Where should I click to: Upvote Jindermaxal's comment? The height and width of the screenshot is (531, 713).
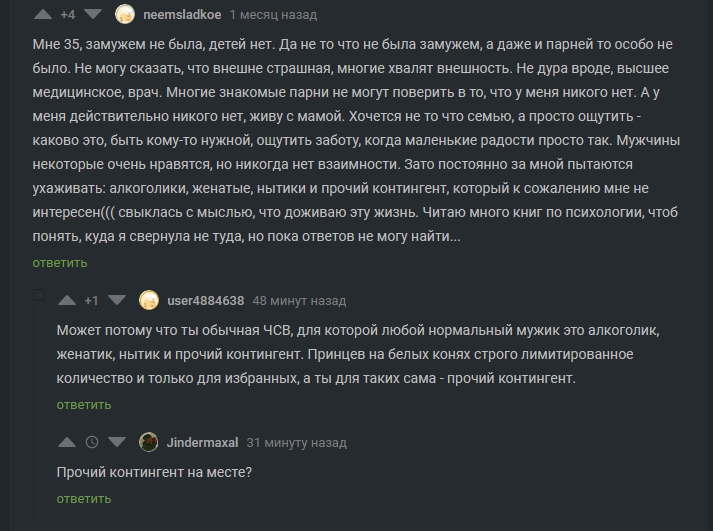pyautogui.click(x=67, y=442)
